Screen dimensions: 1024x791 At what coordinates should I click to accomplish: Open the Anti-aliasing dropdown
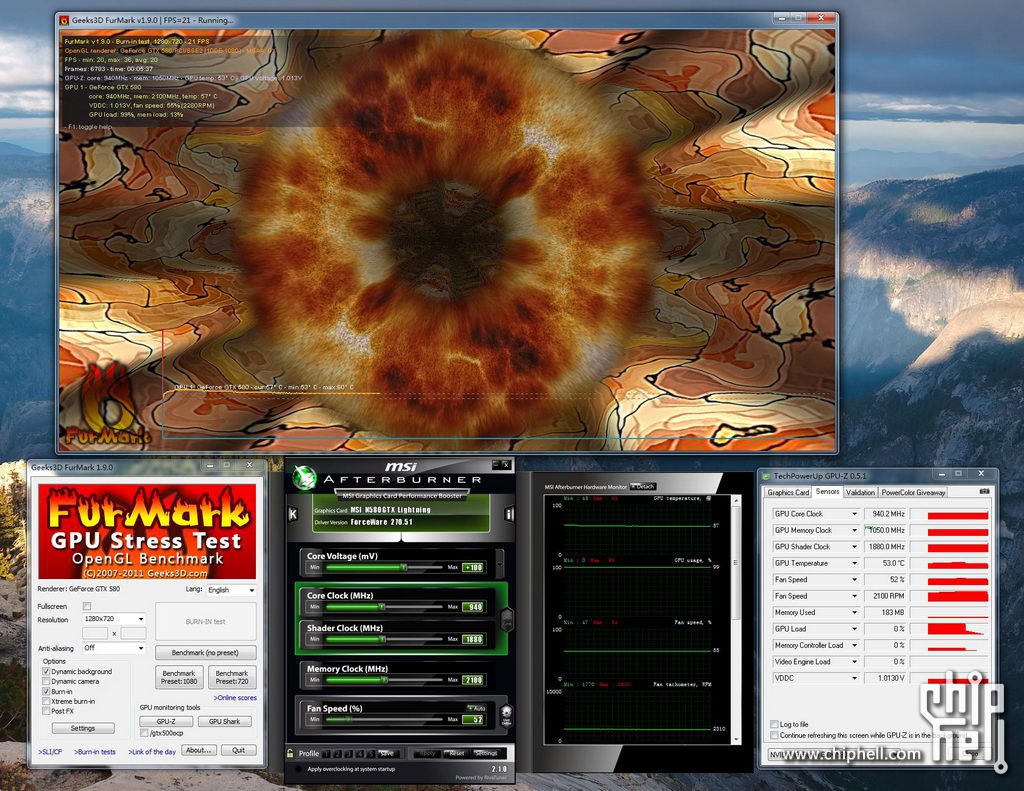114,648
